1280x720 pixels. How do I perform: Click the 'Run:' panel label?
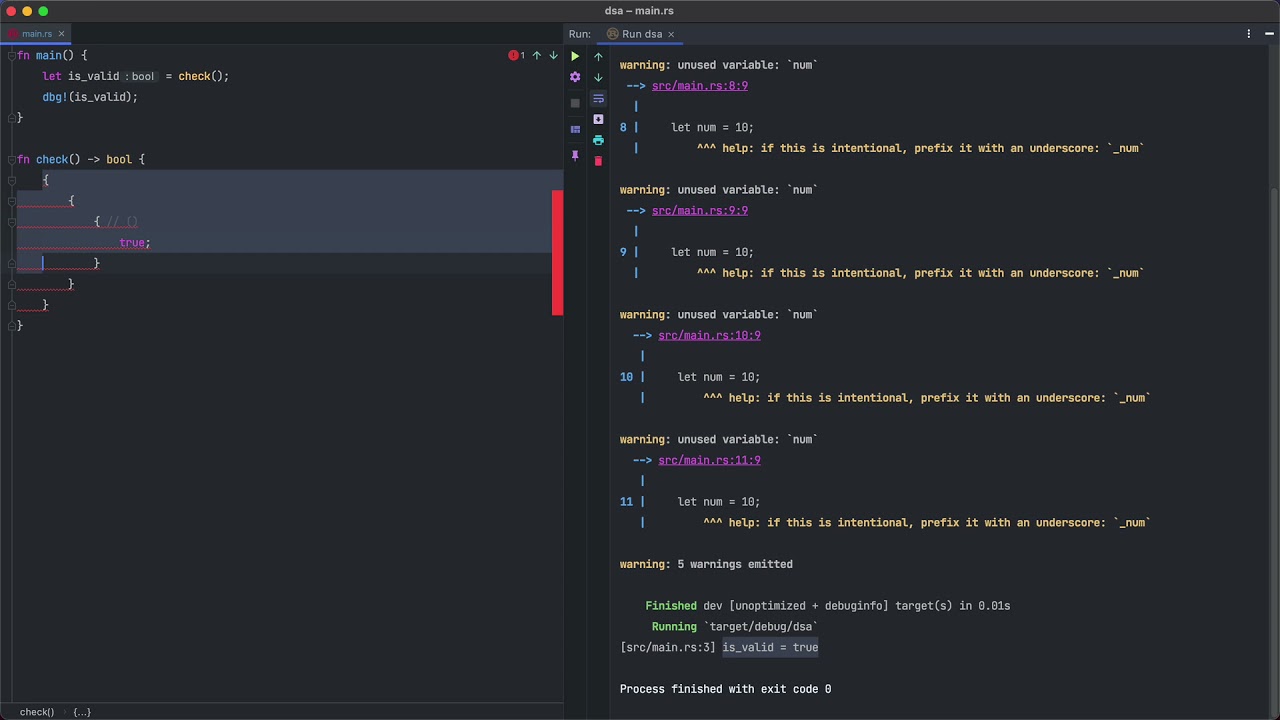[x=580, y=34]
